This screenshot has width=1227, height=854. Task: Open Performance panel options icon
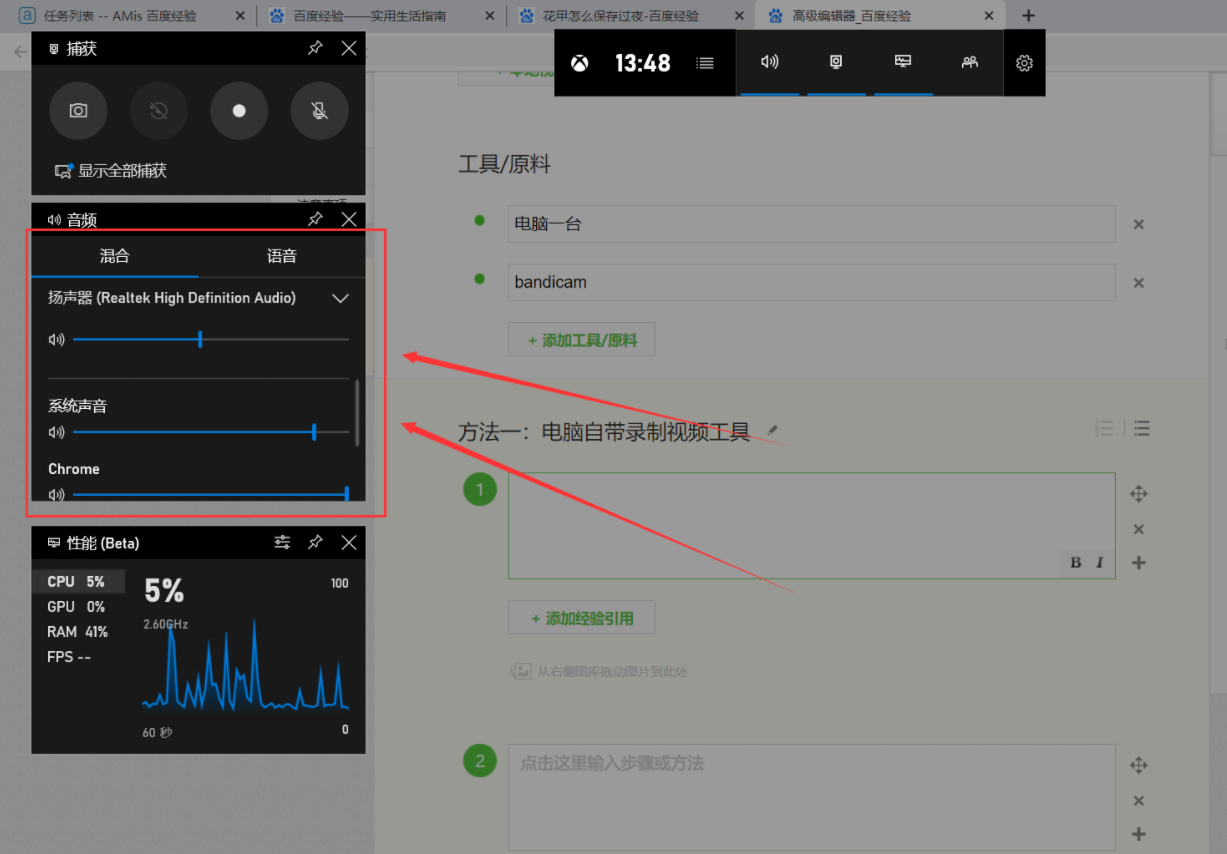point(282,542)
